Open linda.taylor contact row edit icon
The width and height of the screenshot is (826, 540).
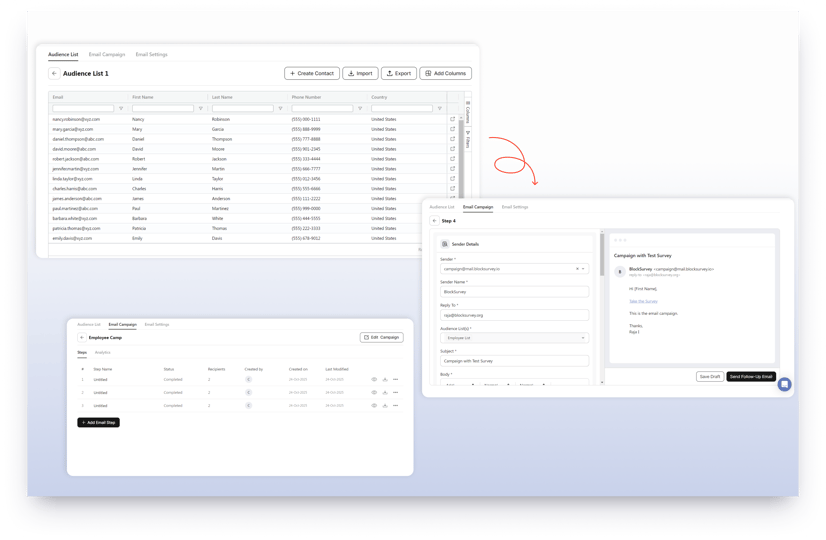pyautogui.click(x=452, y=179)
